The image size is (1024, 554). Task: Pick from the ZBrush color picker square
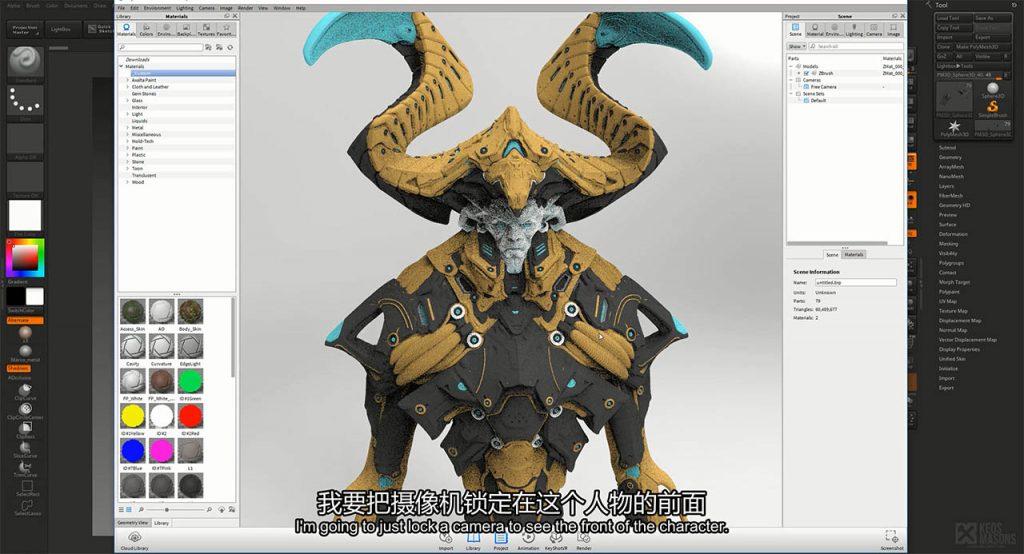[x=25, y=257]
